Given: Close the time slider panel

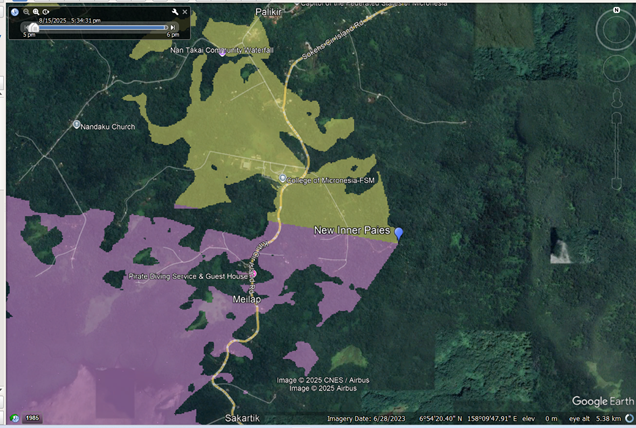Looking at the screenshot, I should [x=187, y=12].
